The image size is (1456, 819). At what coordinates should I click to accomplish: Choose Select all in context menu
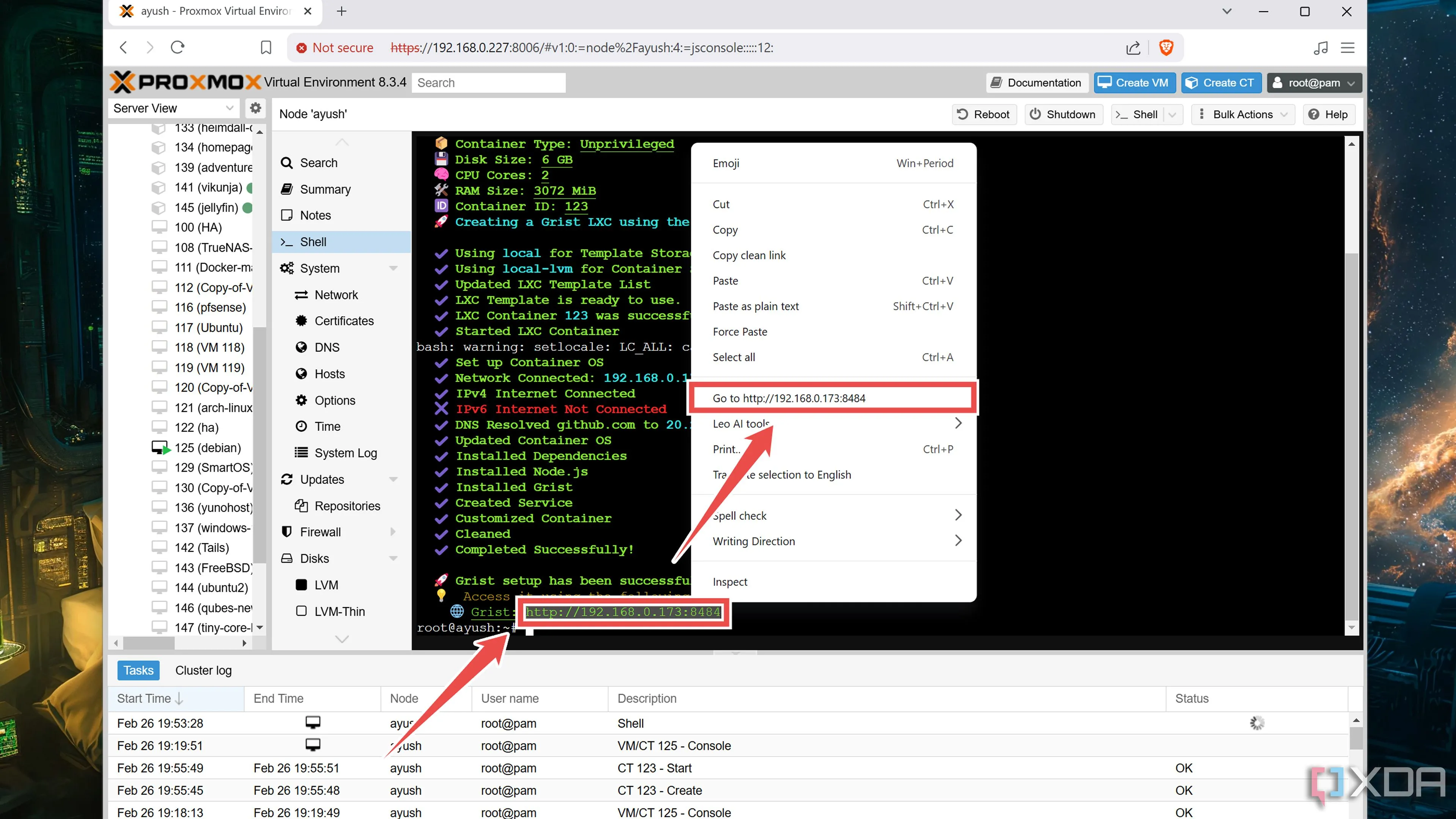click(833, 357)
